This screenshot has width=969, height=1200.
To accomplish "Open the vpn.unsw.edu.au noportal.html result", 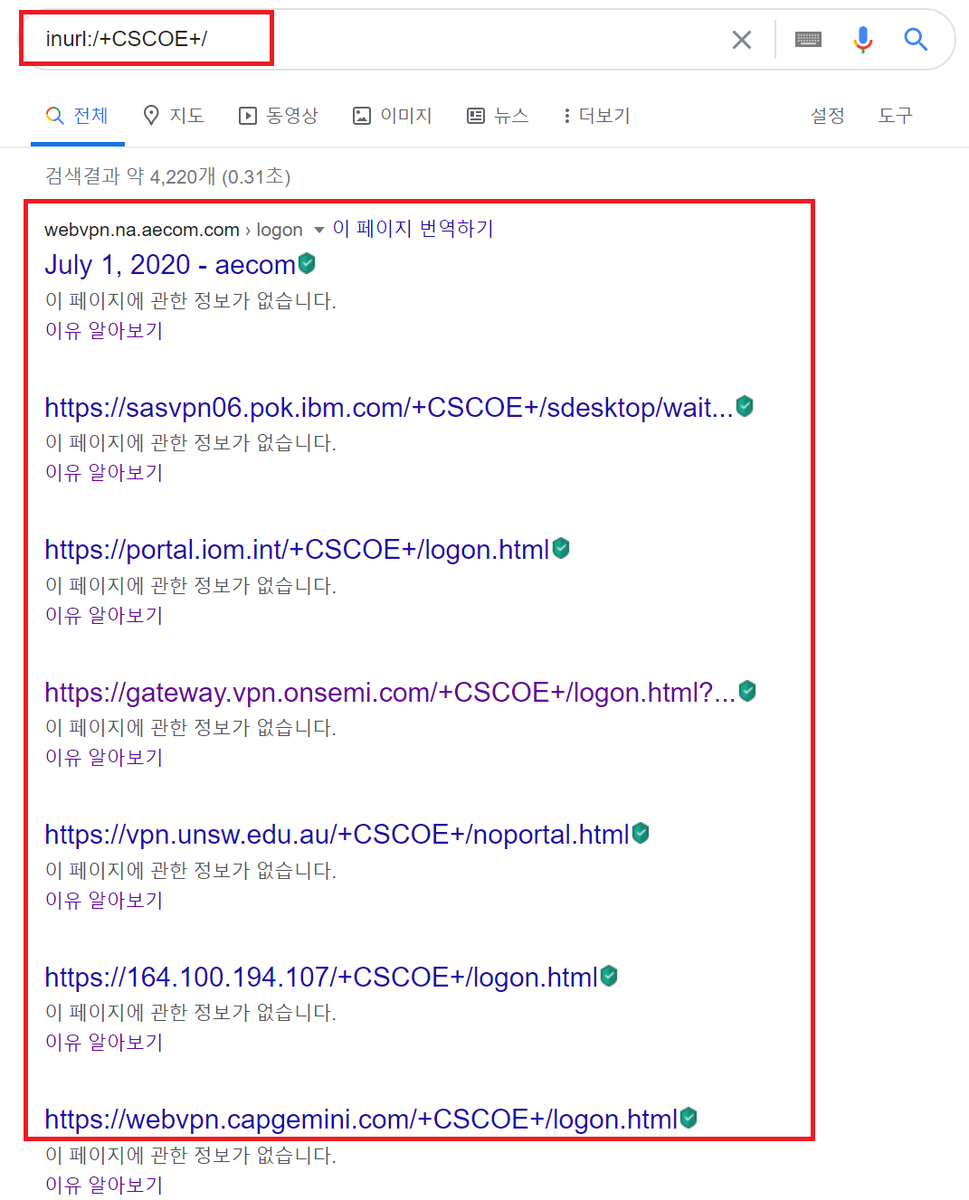I will [337, 834].
